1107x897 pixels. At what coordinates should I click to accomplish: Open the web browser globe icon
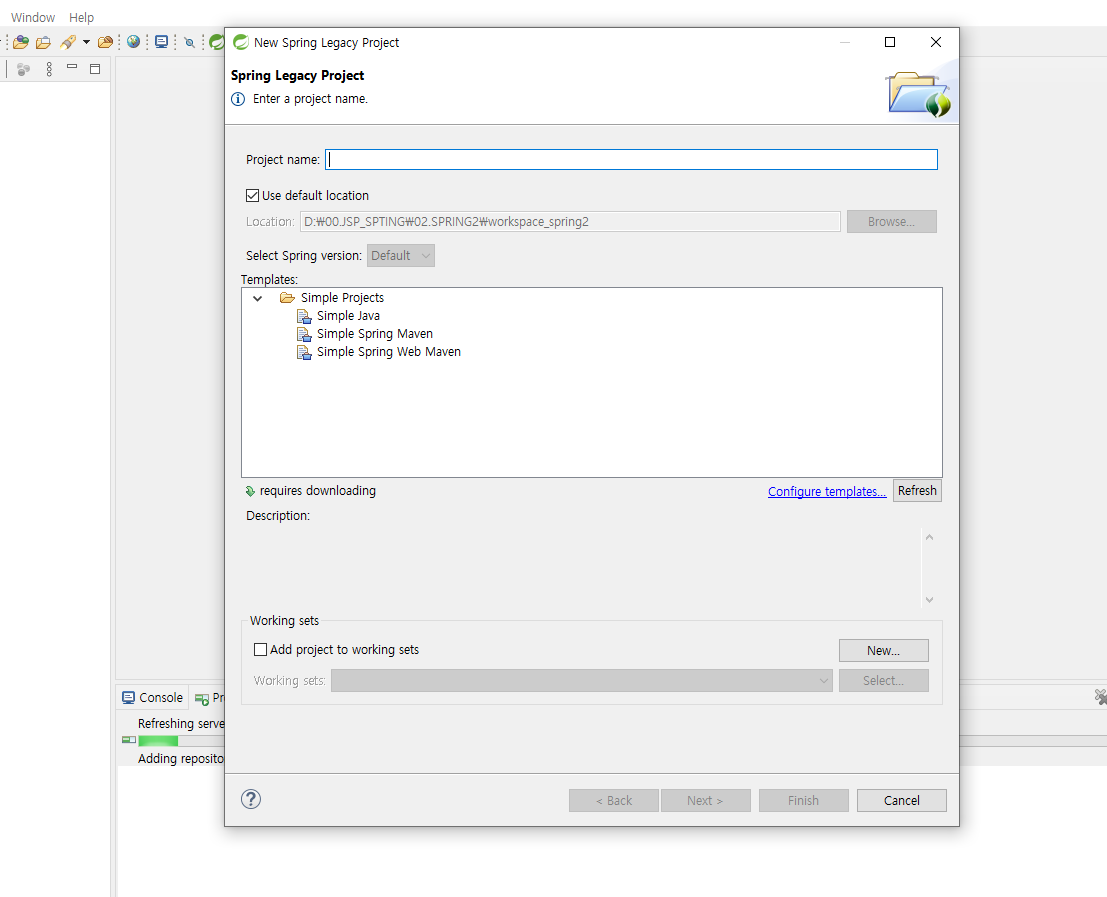click(133, 42)
